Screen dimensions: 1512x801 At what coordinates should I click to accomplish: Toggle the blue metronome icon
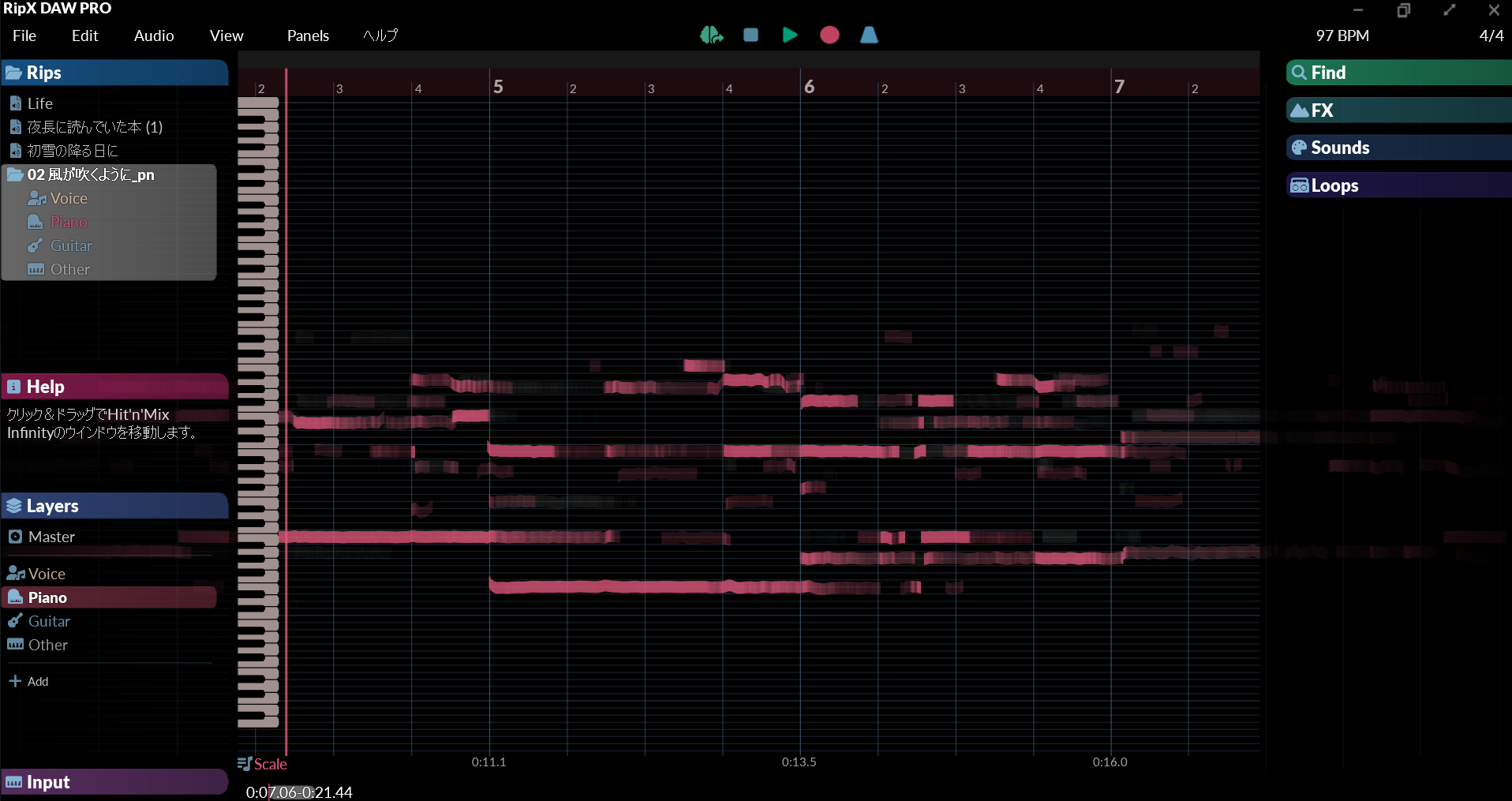pos(868,35)
